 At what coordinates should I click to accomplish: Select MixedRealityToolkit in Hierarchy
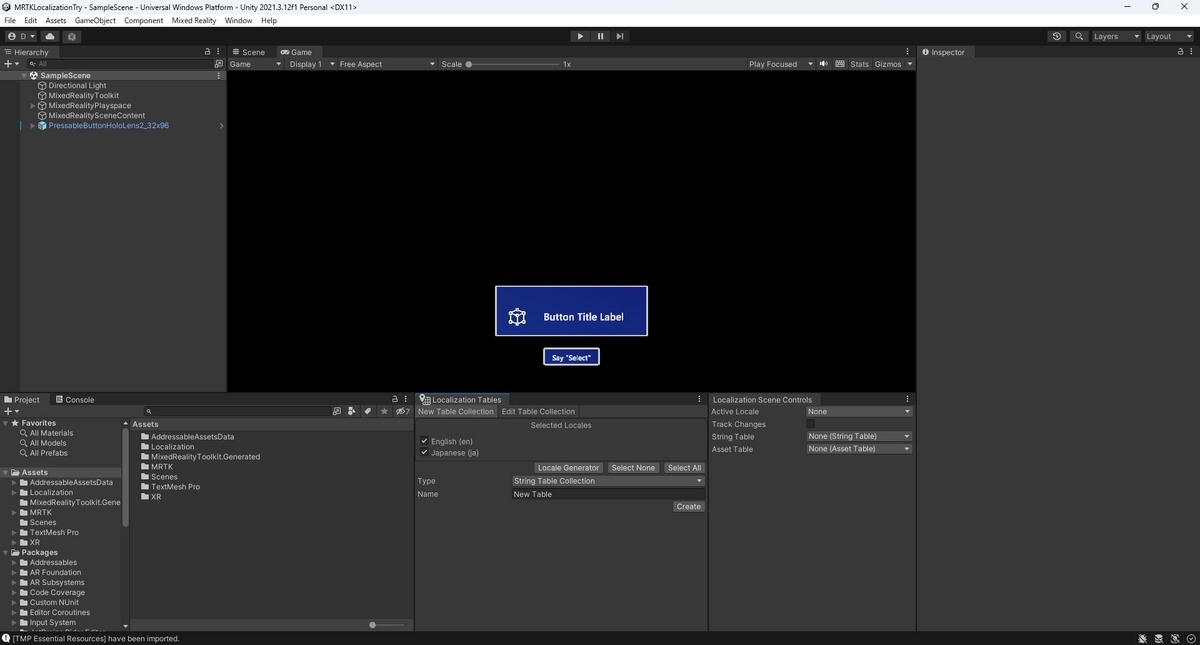83,95
